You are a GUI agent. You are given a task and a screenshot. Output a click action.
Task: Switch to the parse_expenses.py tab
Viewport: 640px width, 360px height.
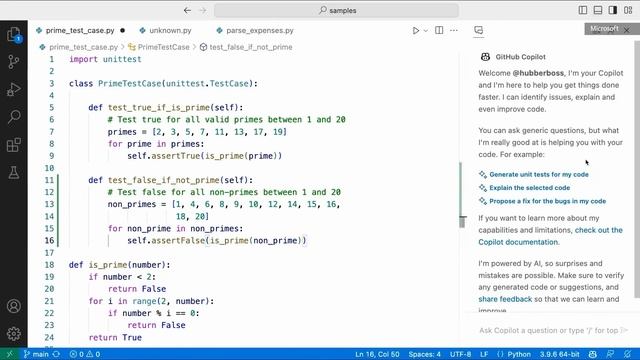click(x=260, y=31)
